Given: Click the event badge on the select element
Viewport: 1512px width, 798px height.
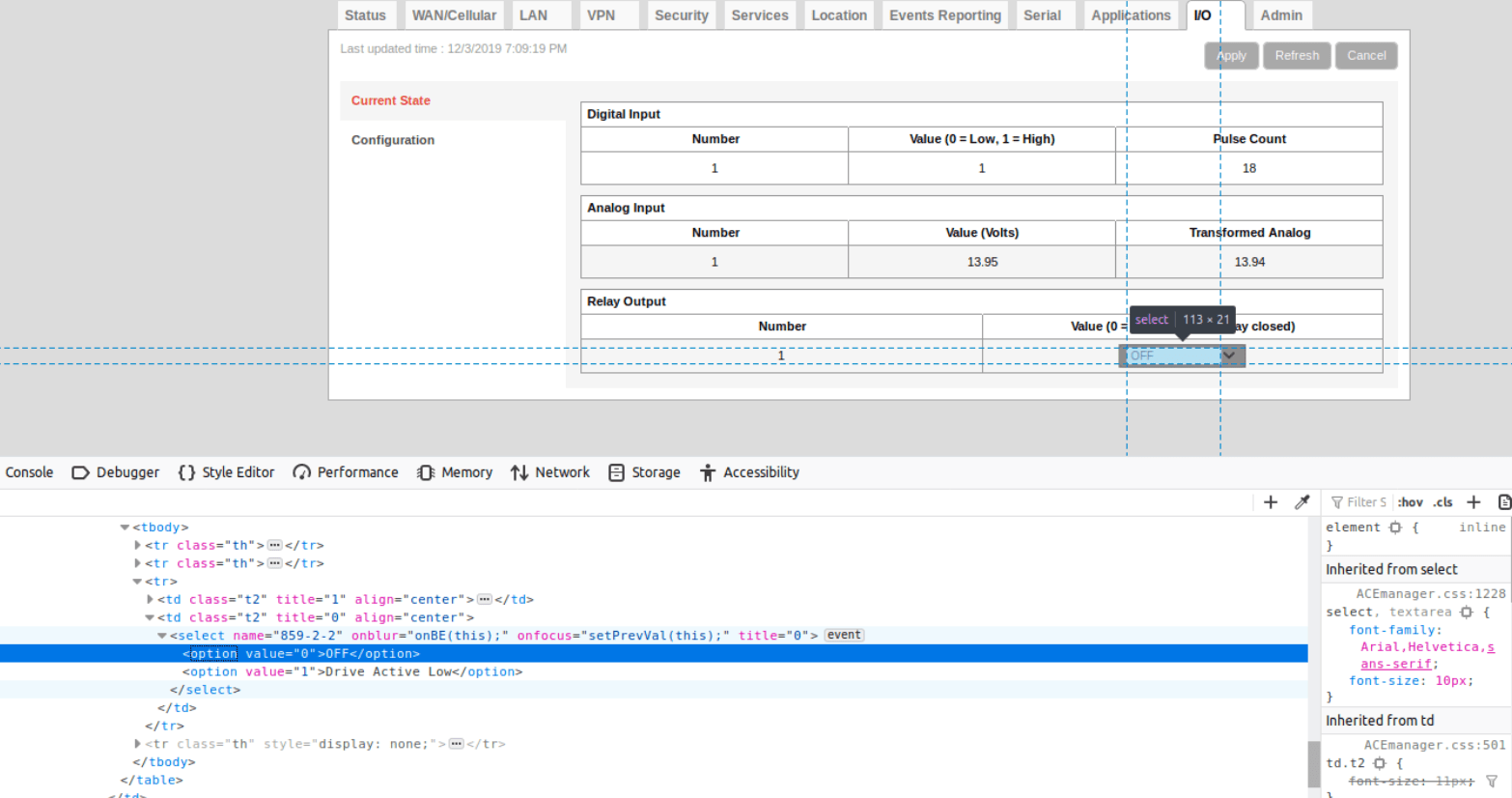Looking at the screenshot, I should [x=843, y=635].
